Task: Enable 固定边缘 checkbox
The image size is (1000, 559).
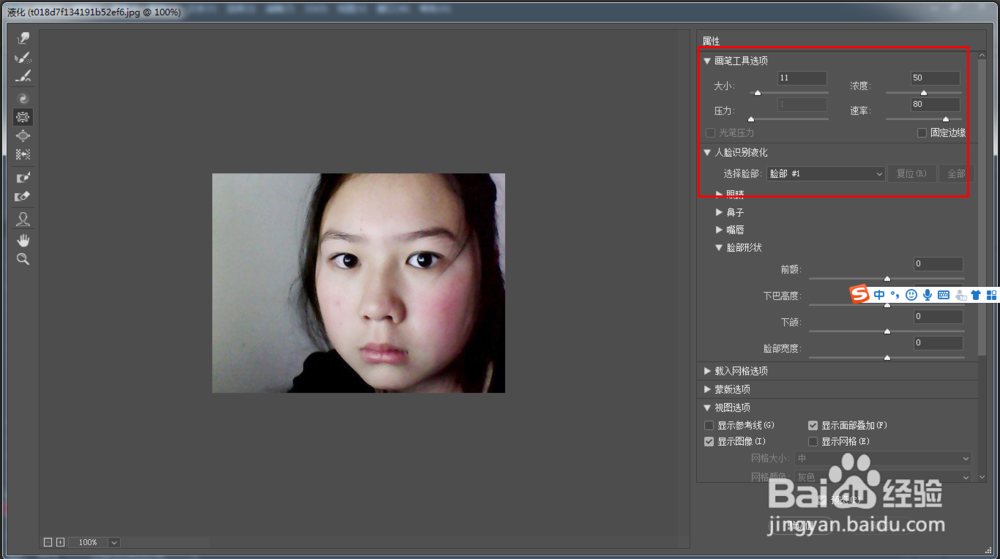Action: tap(922, 133)
